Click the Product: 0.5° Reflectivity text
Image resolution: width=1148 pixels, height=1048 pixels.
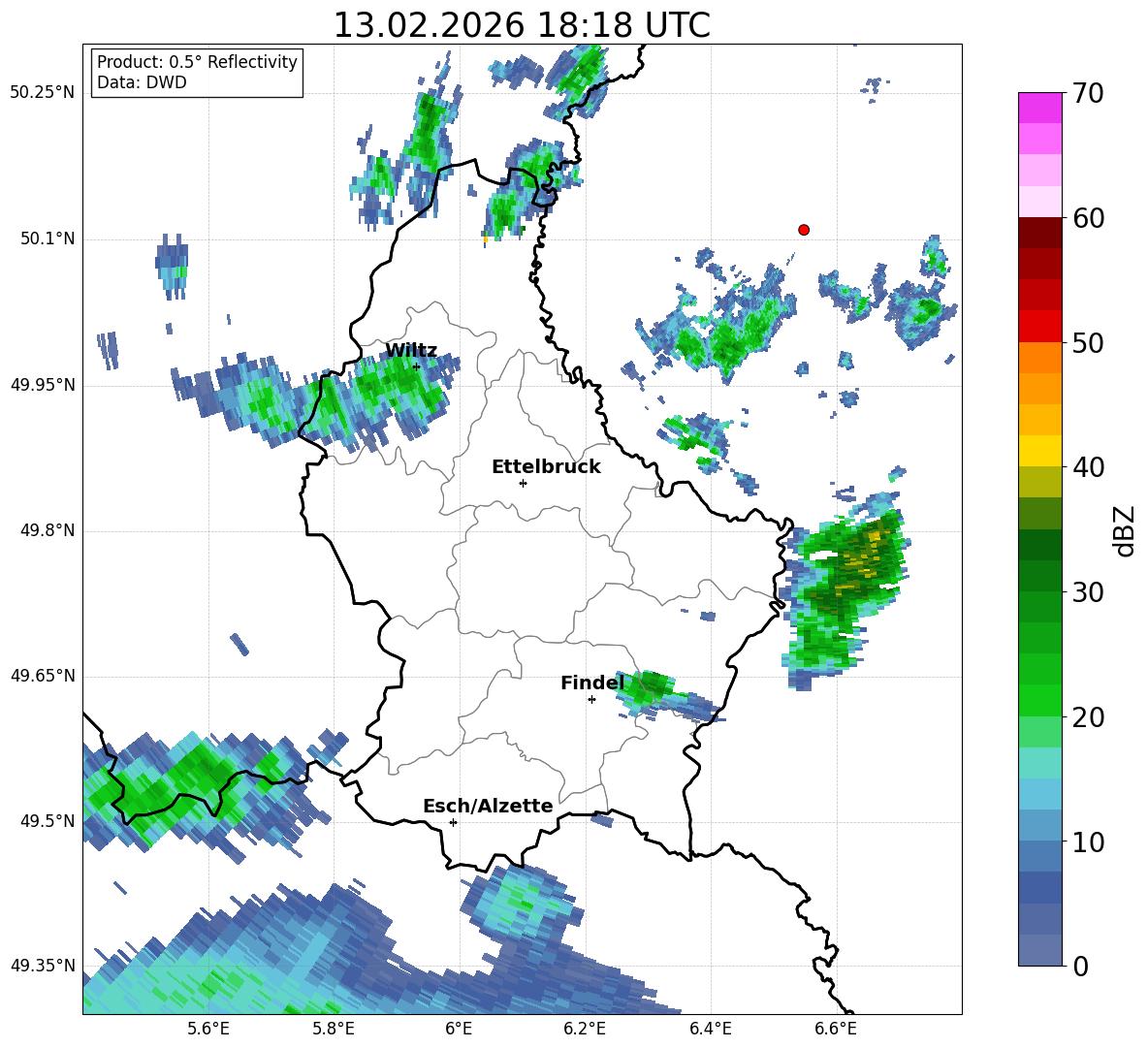[x=197, y=62]
